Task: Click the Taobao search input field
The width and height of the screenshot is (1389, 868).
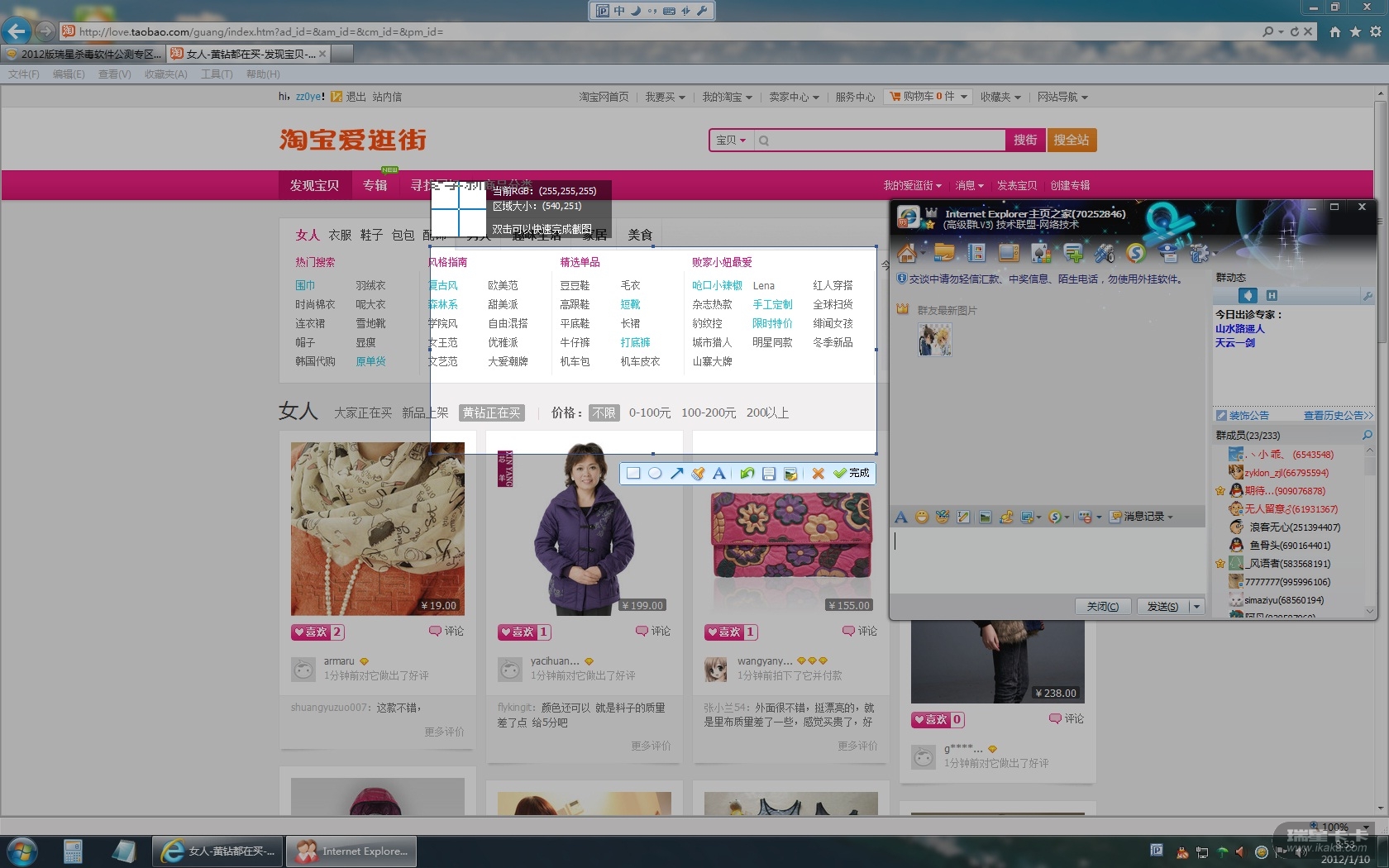Action: coord(879,141)
